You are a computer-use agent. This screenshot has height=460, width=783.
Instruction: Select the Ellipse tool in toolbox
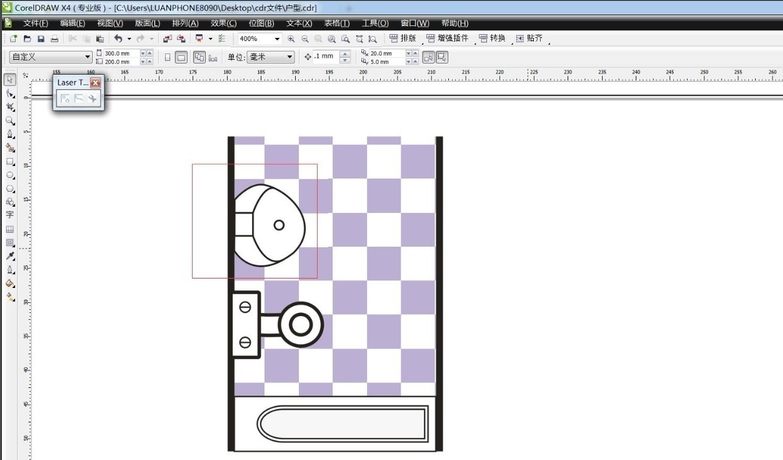(10, 174)
